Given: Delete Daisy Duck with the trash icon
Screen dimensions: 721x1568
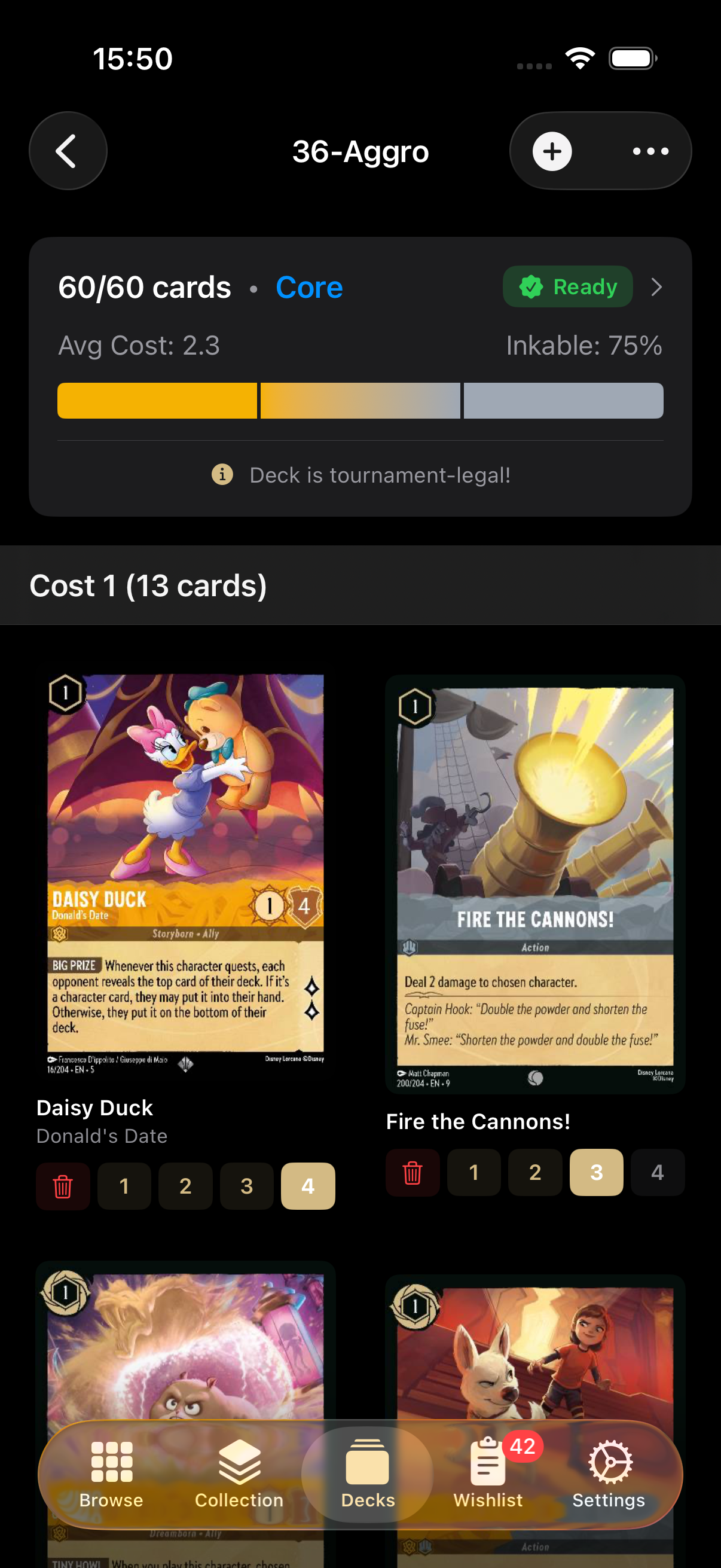Looking at the screenshot, I should [x=63, y=1186].
